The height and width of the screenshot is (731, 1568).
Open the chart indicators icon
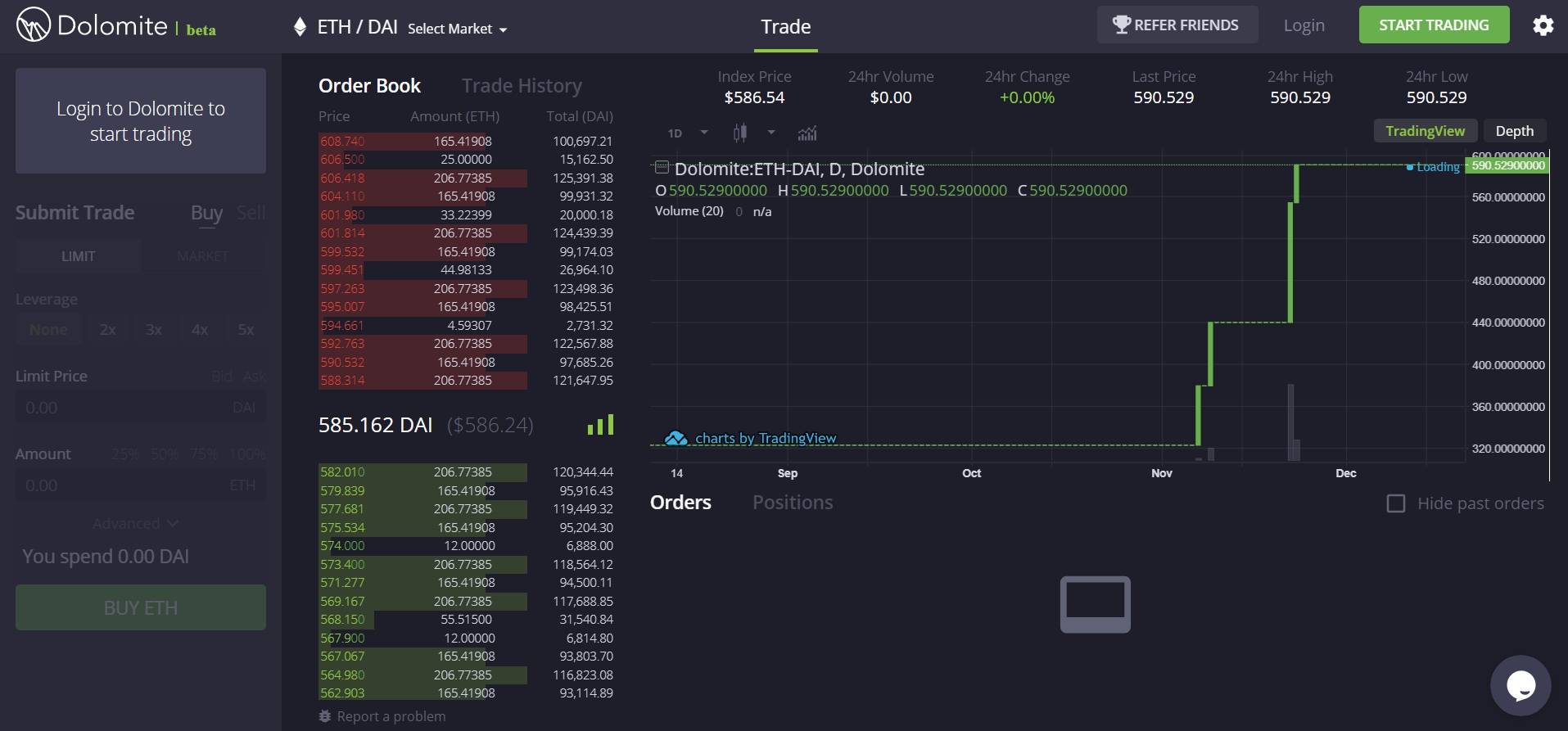click(807, 133)
